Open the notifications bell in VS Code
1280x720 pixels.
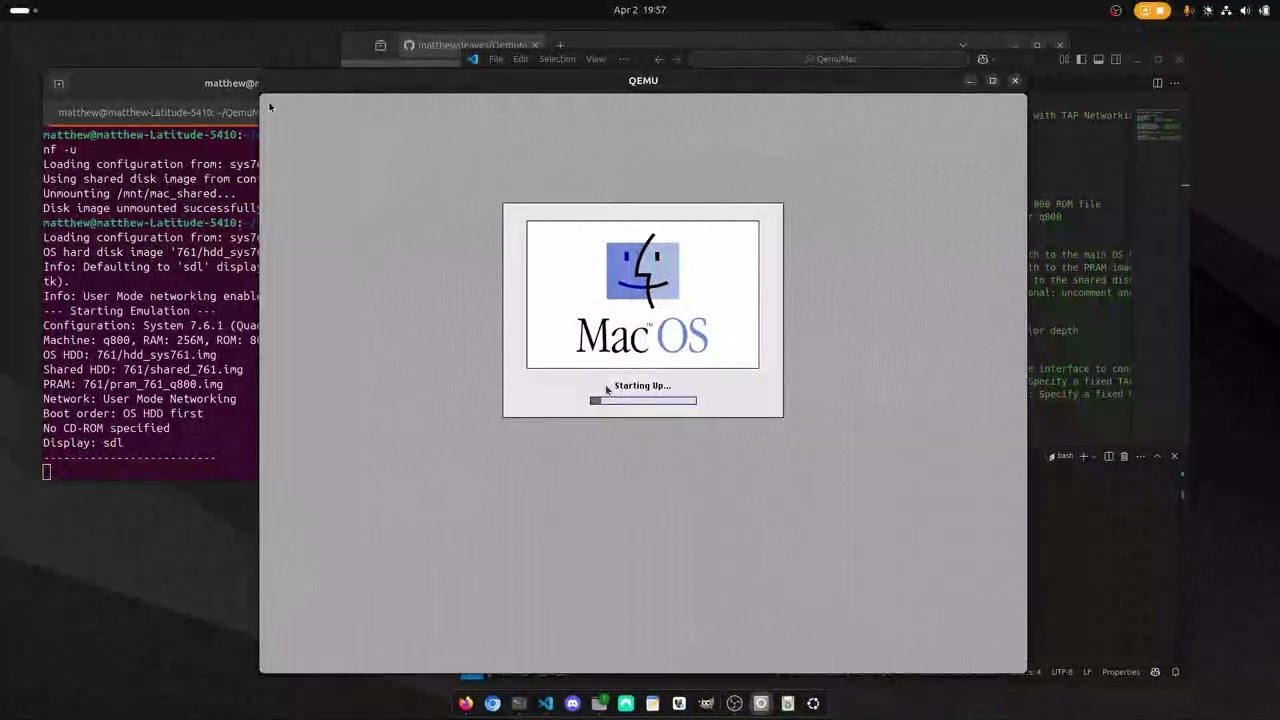click(x=1175, y=672)
